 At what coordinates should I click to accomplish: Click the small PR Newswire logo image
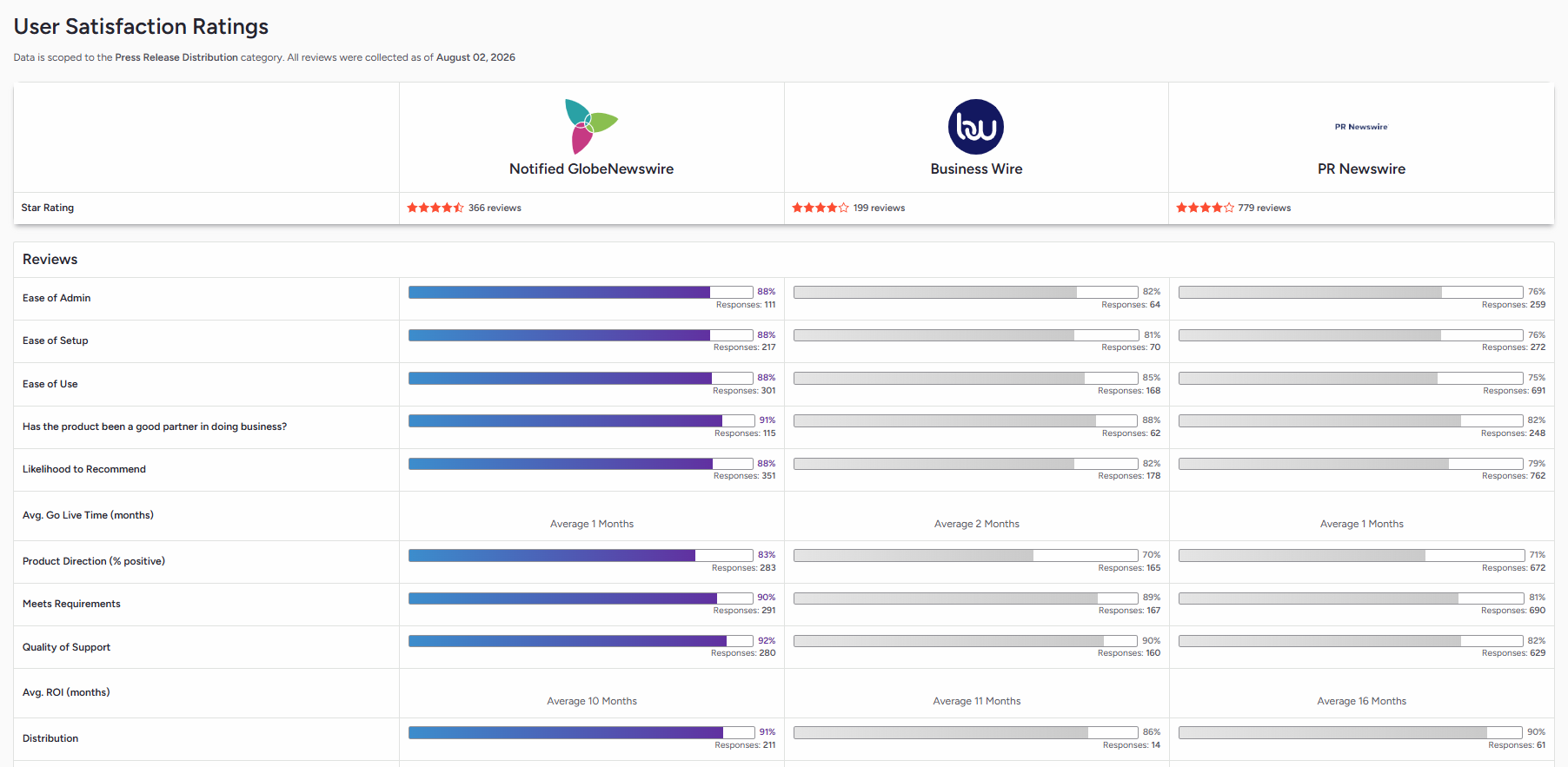coord(1361,127)
